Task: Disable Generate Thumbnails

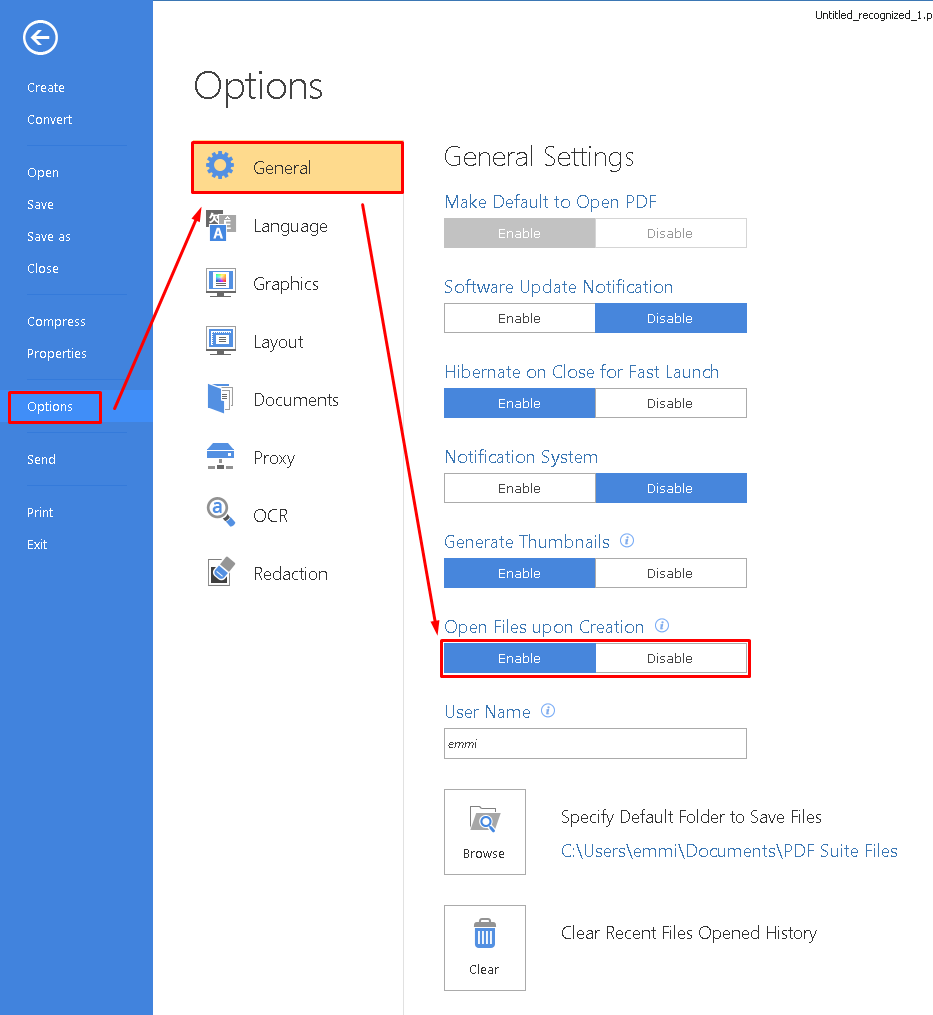Action: [670, 574]
